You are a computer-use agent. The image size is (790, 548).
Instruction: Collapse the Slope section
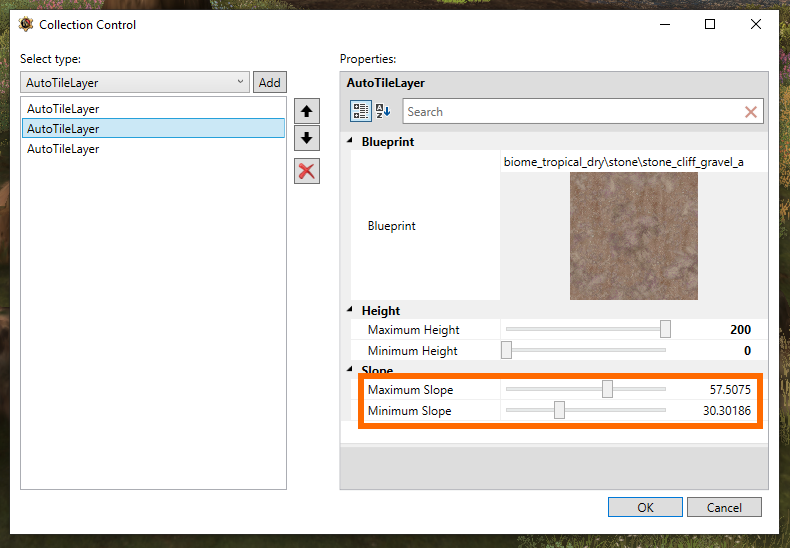[350, 369]
